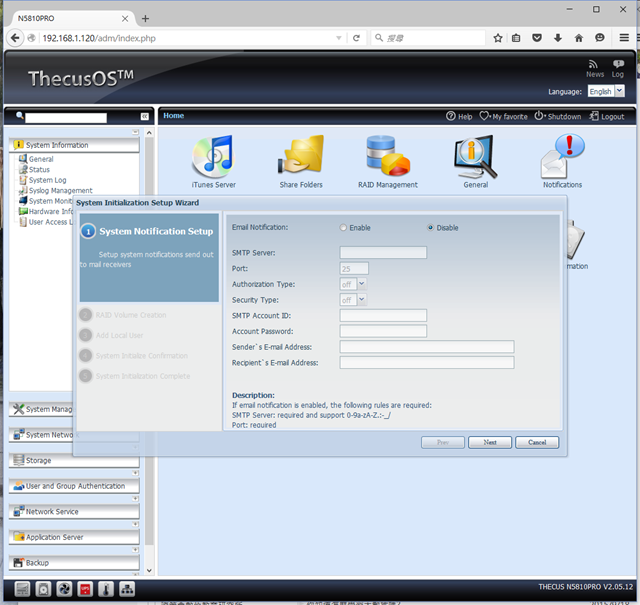This screenshot has height=605, width=640.
Task: Click the SMTP Server input field
Action: pos(383,252)
